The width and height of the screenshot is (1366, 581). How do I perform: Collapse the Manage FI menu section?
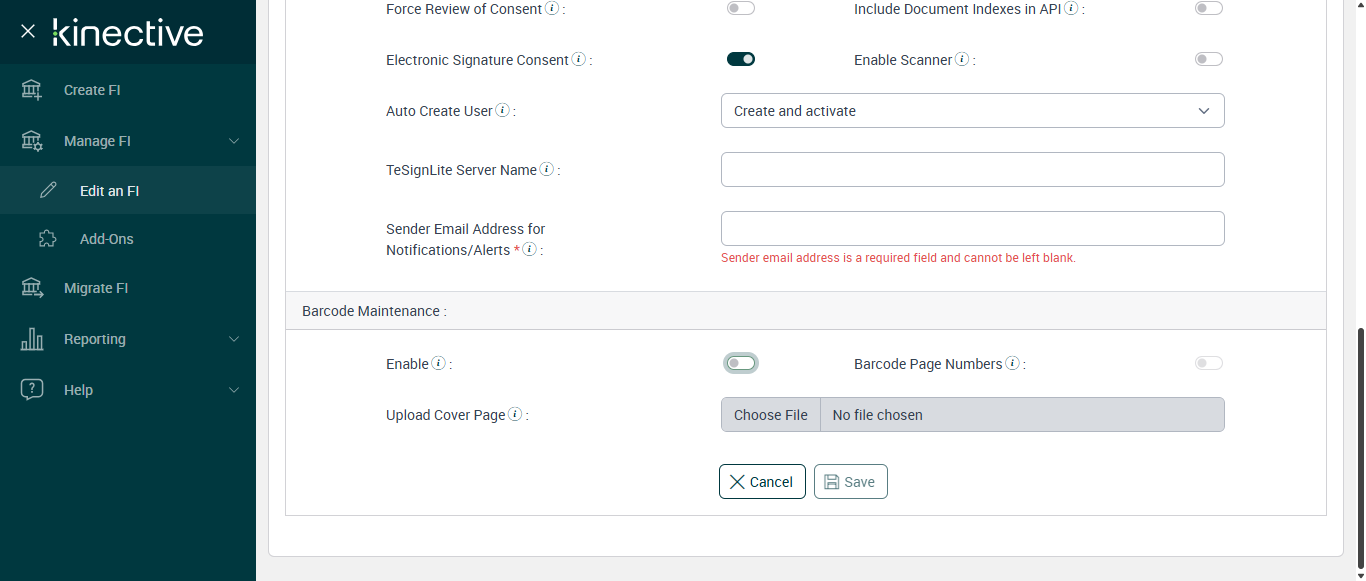click(234, 141)
